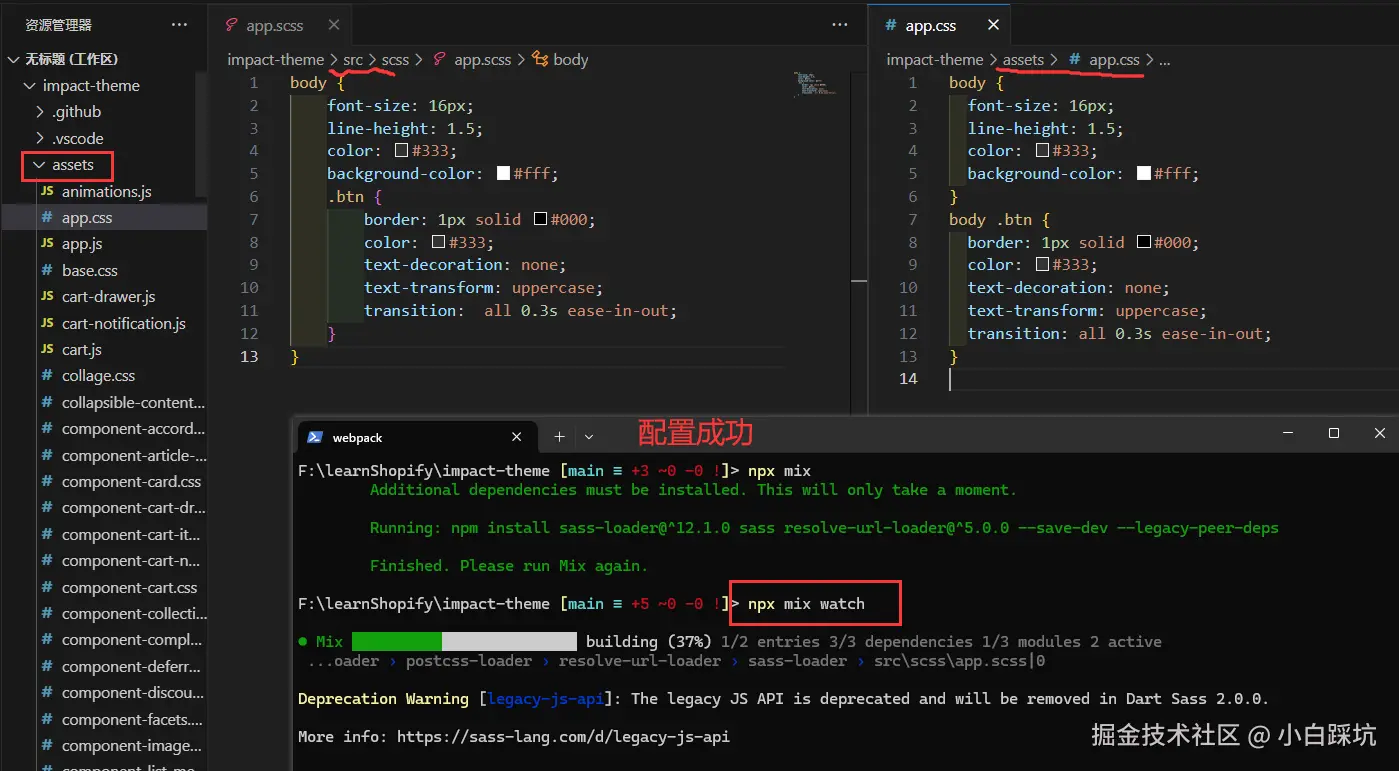Screen dimensions: 1399x771
Task: Close the app.css tab
Action: pyautogui.click(x=993, y=25)
